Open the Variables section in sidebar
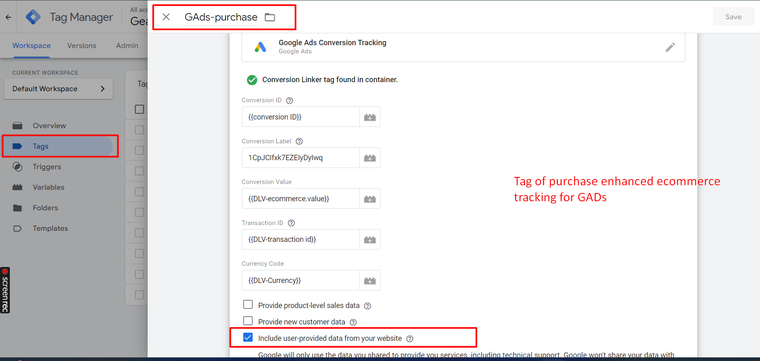This screenshot has width=760, height=361. (48, 187)
